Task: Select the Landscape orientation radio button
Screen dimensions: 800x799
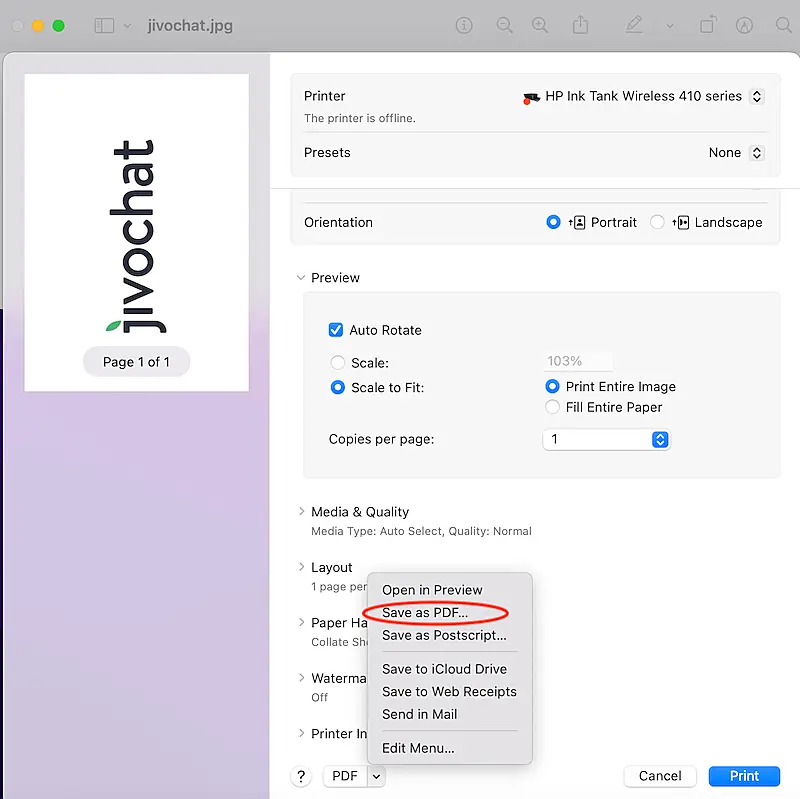Action: click(x=657, y=222)
